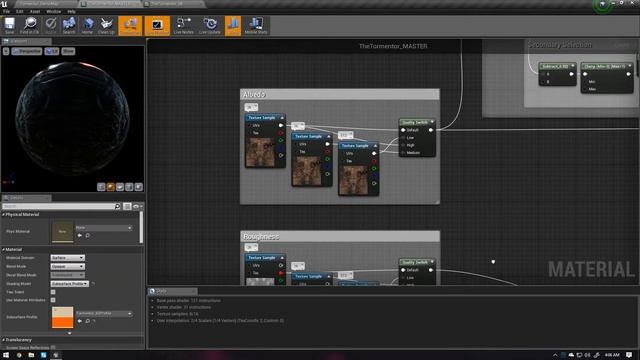Open the Blend Mode dropdown

pyautogui.click(x=67, y=266)
